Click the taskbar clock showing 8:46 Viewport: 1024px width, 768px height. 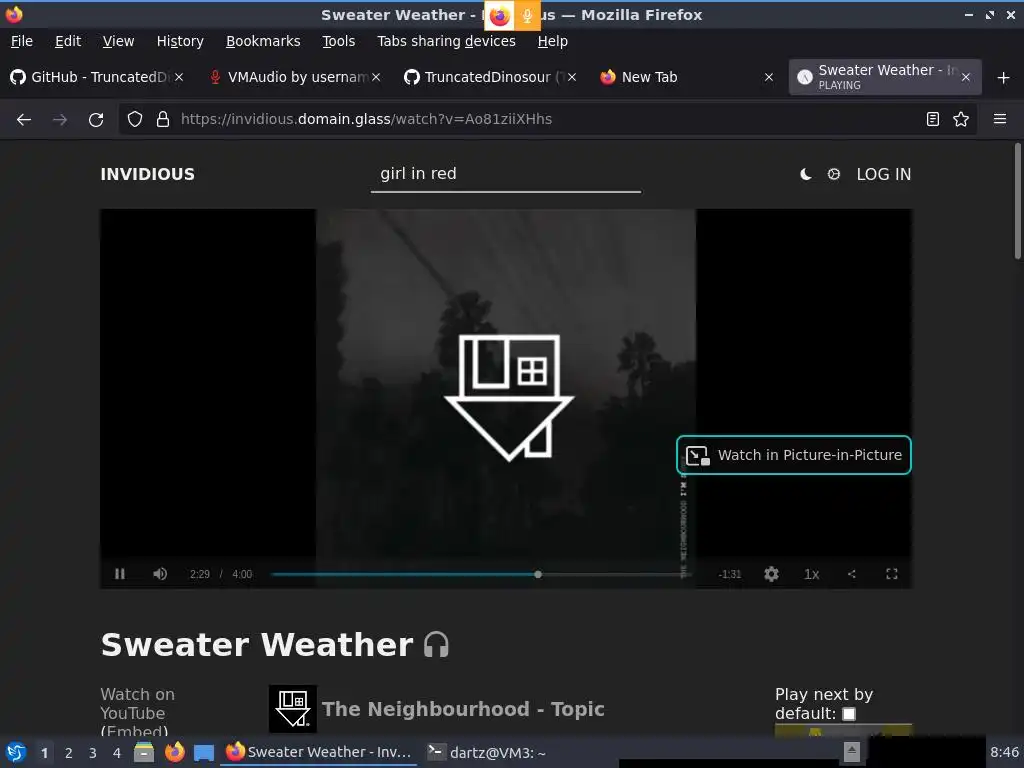click(x=1004, y=752)
